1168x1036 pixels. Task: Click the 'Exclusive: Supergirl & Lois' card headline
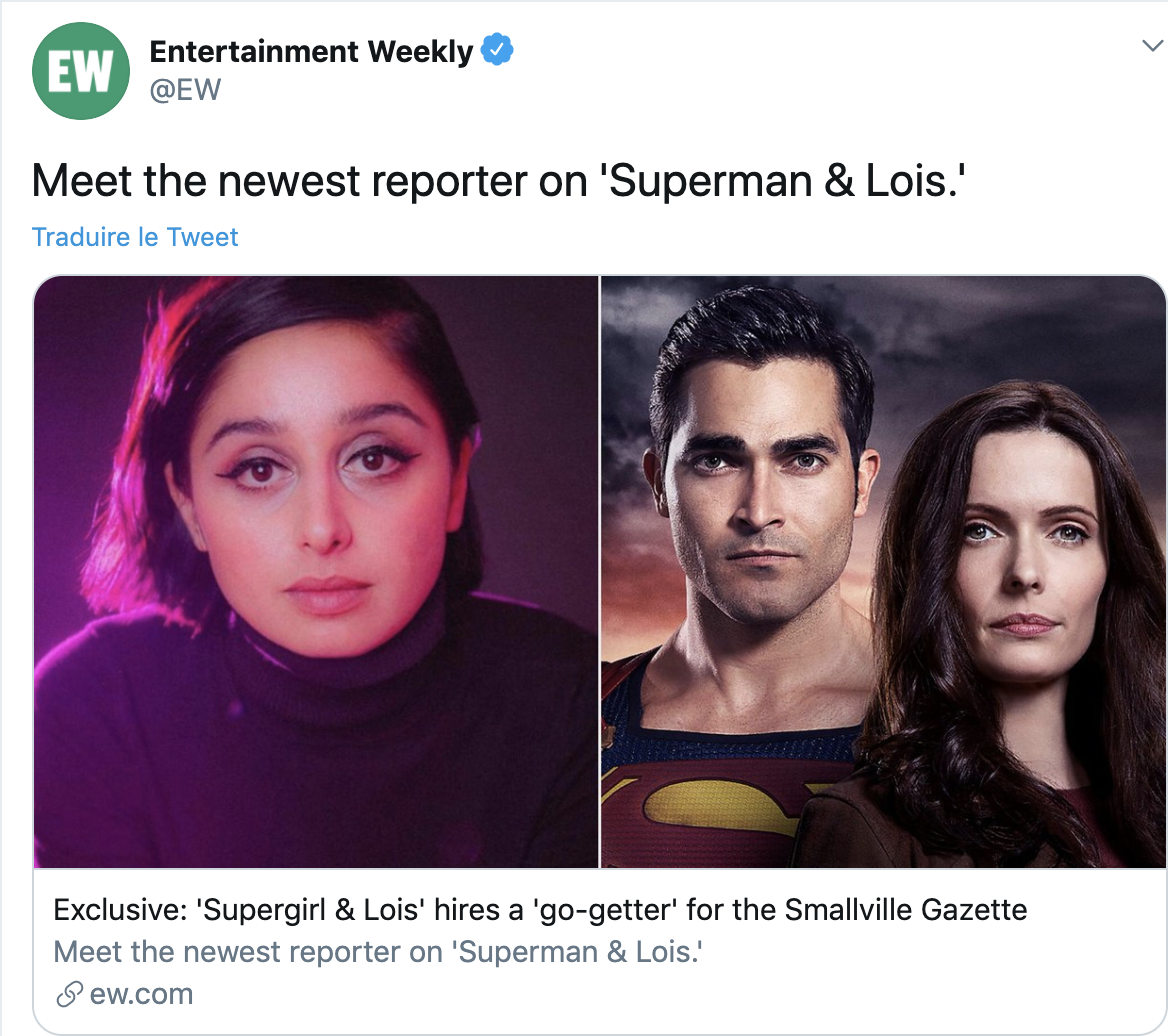pos(540,910)
